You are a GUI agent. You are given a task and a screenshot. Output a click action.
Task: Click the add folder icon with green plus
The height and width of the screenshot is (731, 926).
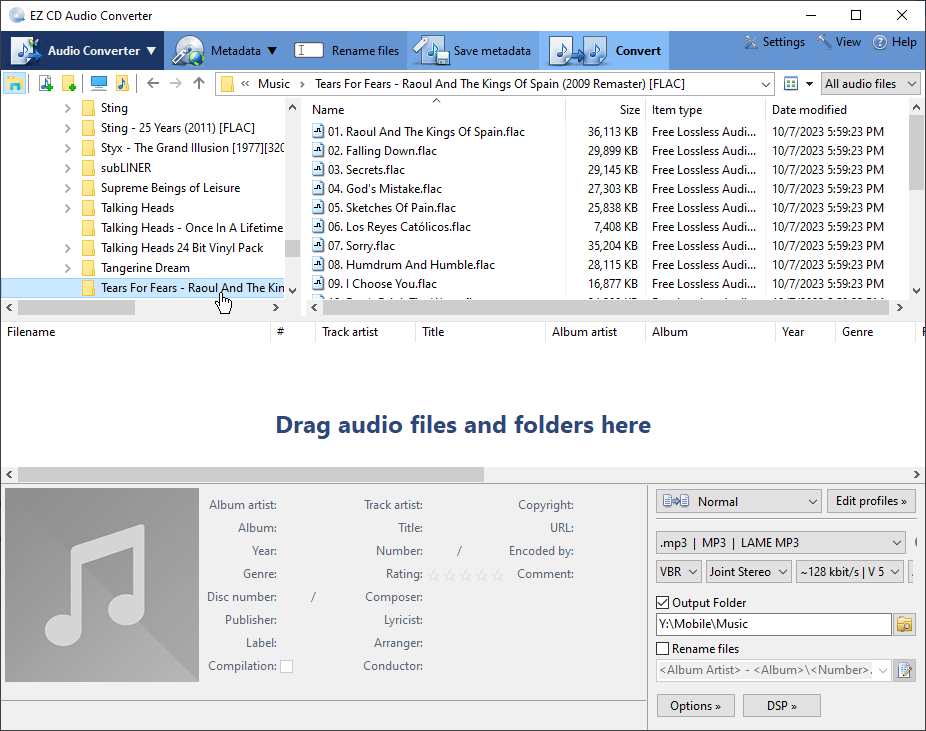click(x=69, y=84)
